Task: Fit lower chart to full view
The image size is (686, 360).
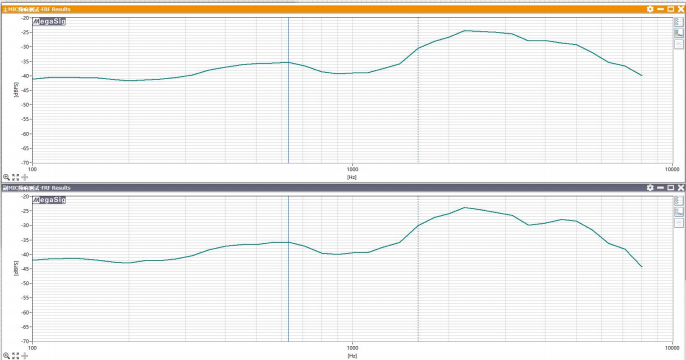Action: [x=16, y=356]
